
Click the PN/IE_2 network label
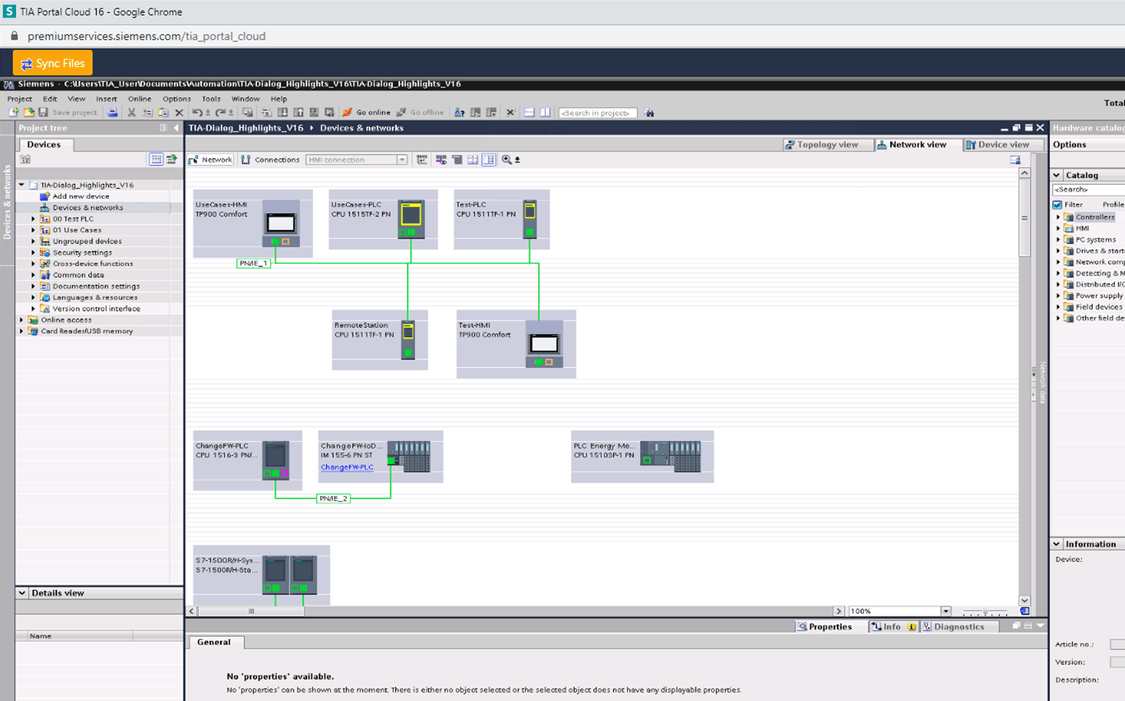[x=333, y=498]
